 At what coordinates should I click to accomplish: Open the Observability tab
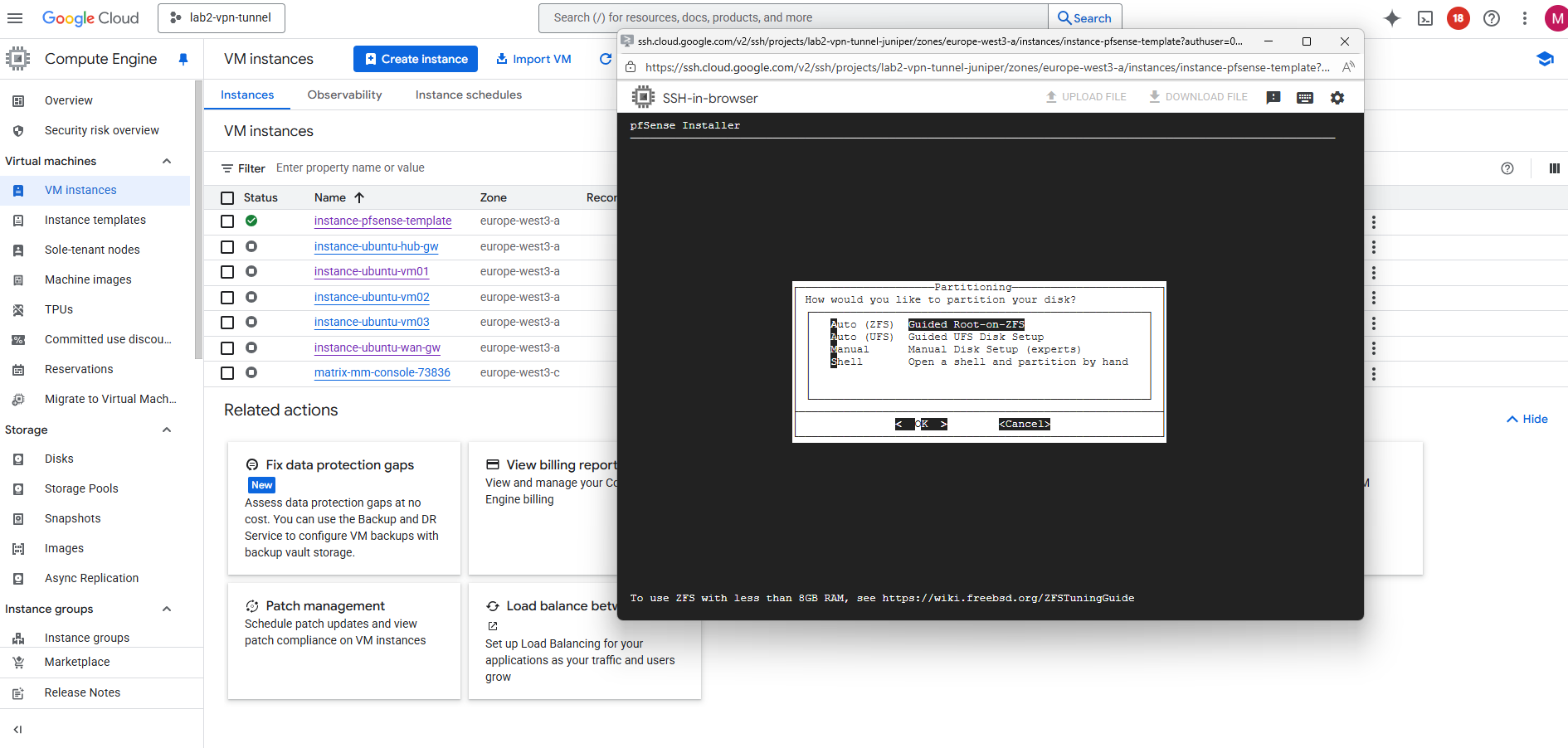tap(344, 95)
